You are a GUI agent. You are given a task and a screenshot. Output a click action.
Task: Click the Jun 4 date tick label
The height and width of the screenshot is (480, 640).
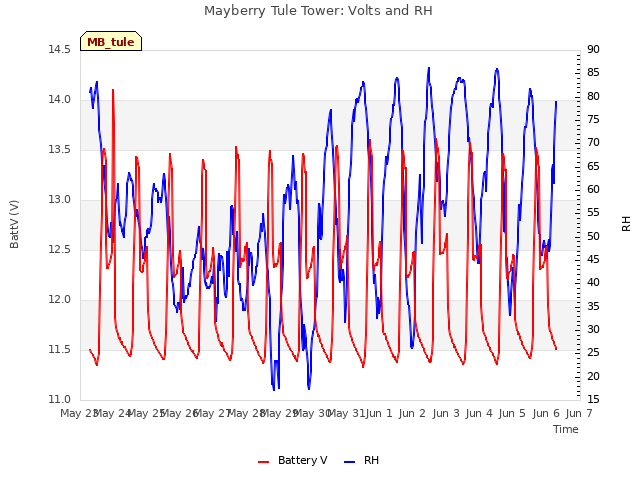pyautogui.click(x=479, y=413)
